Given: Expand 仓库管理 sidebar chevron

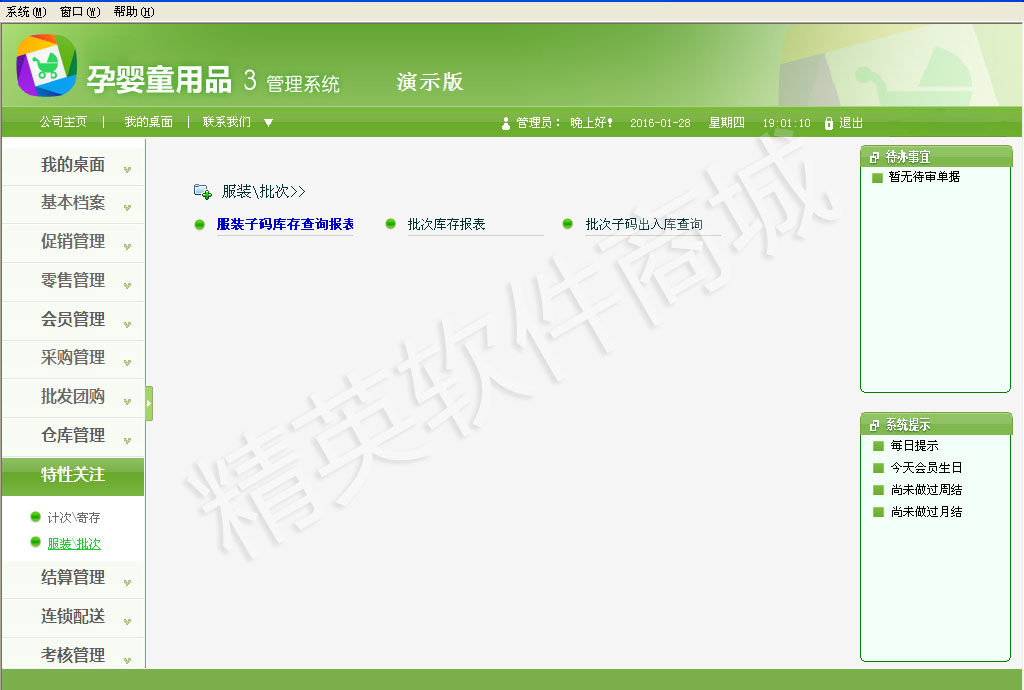Looking at the screenshot, I should [127, 441].
